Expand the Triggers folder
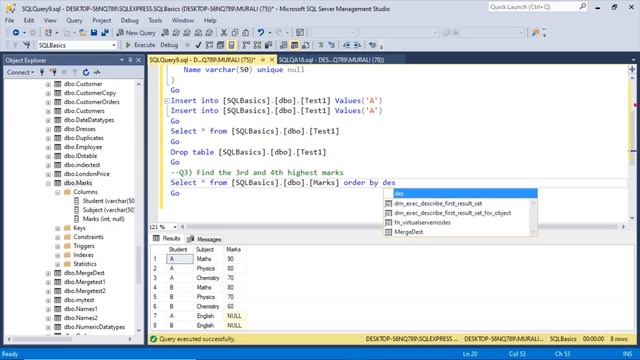640x360 pixels. [58, 246]
